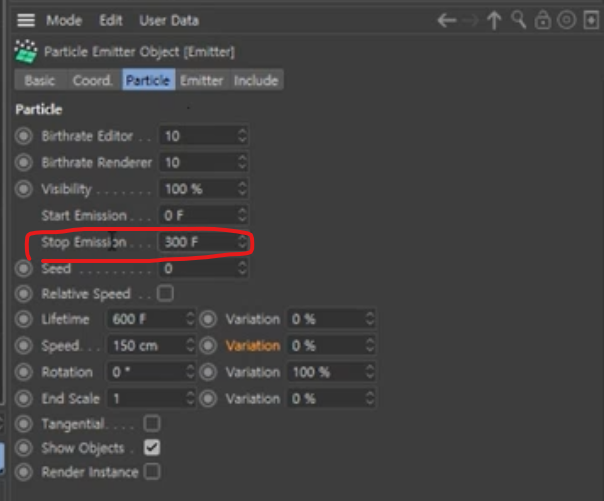Open the Mode menu
This screenshot has height=501, width=604.
tap(64, 20)
